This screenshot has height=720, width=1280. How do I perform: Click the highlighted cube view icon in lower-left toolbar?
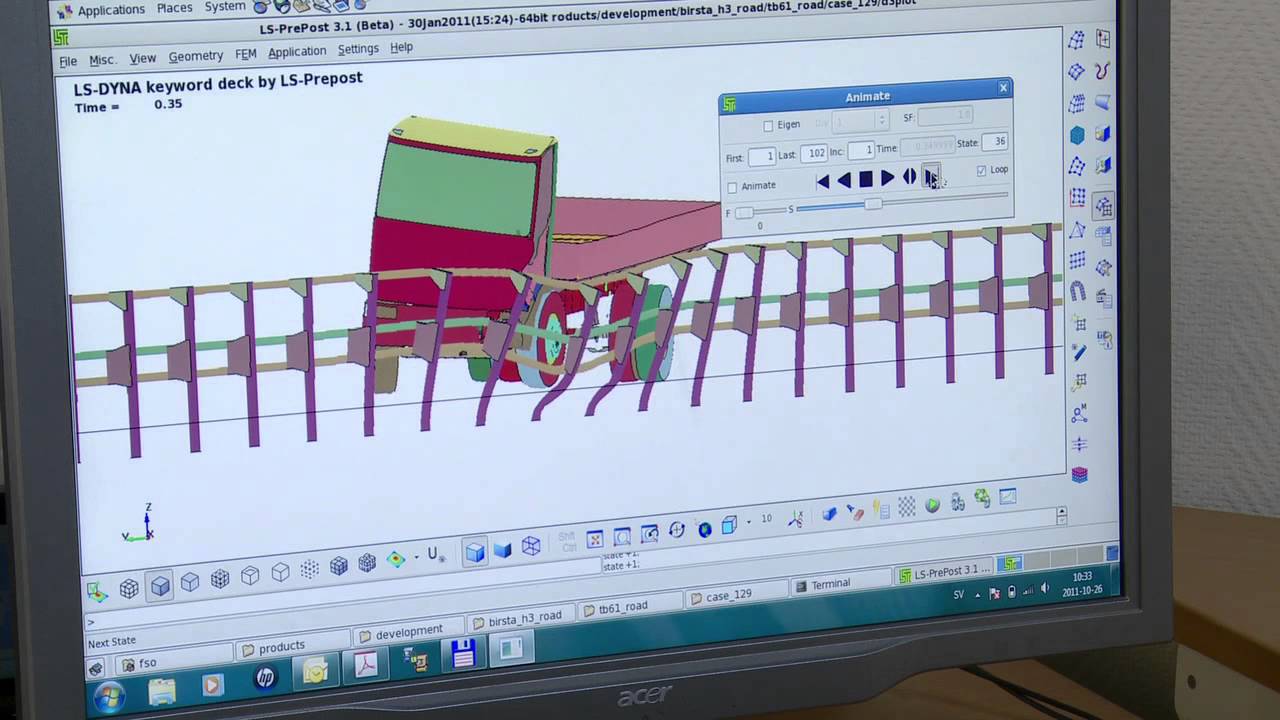(x=160, y=587)
